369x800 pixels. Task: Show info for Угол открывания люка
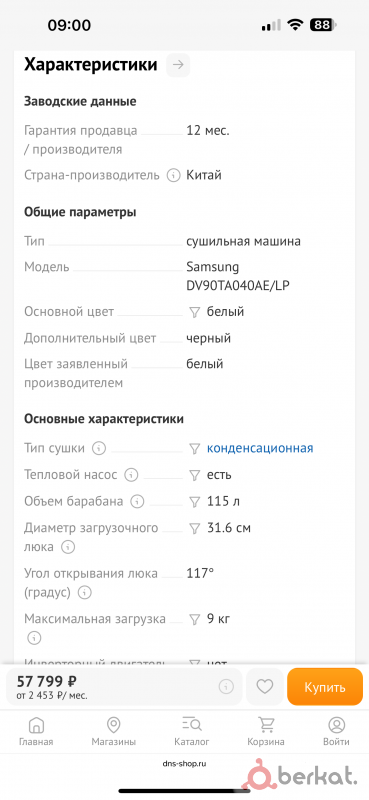click(85, 593)
